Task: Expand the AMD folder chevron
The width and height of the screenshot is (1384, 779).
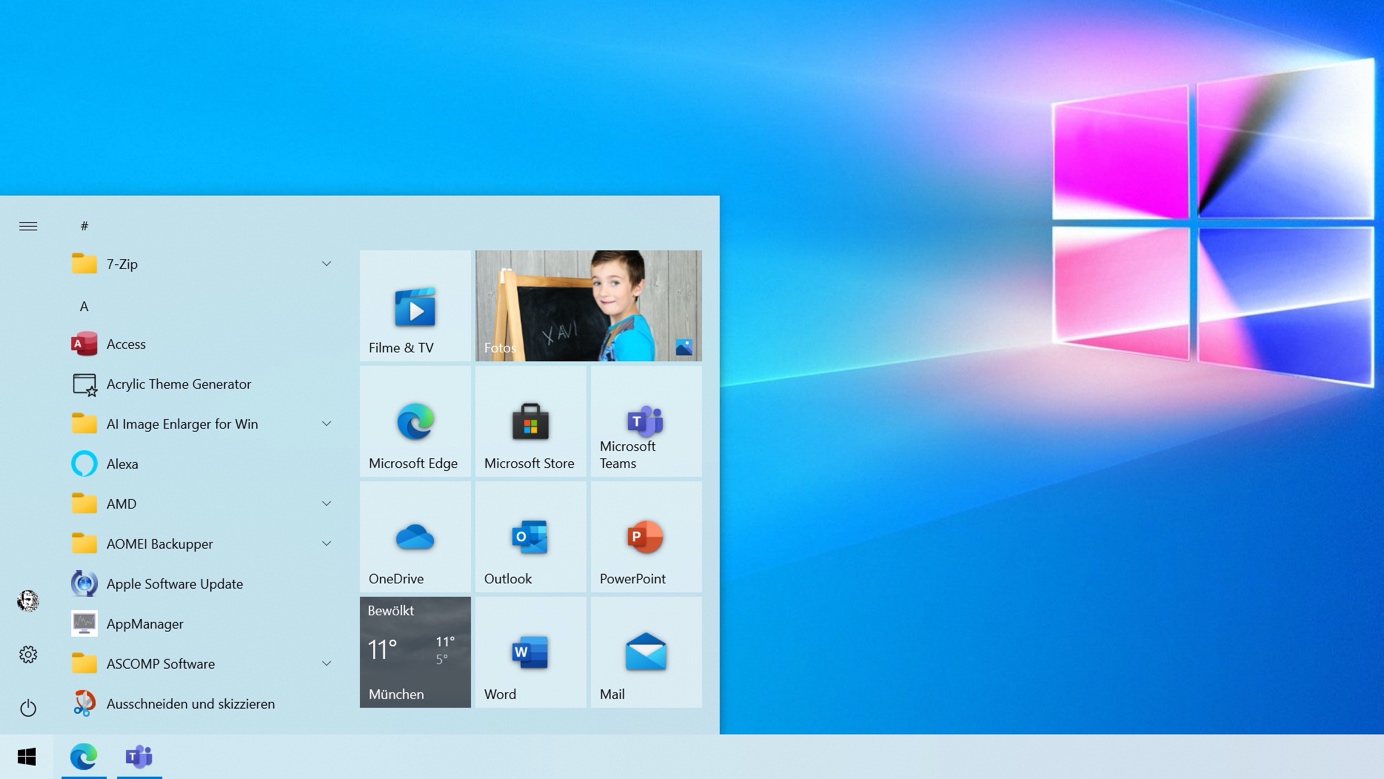Action: 326,504
